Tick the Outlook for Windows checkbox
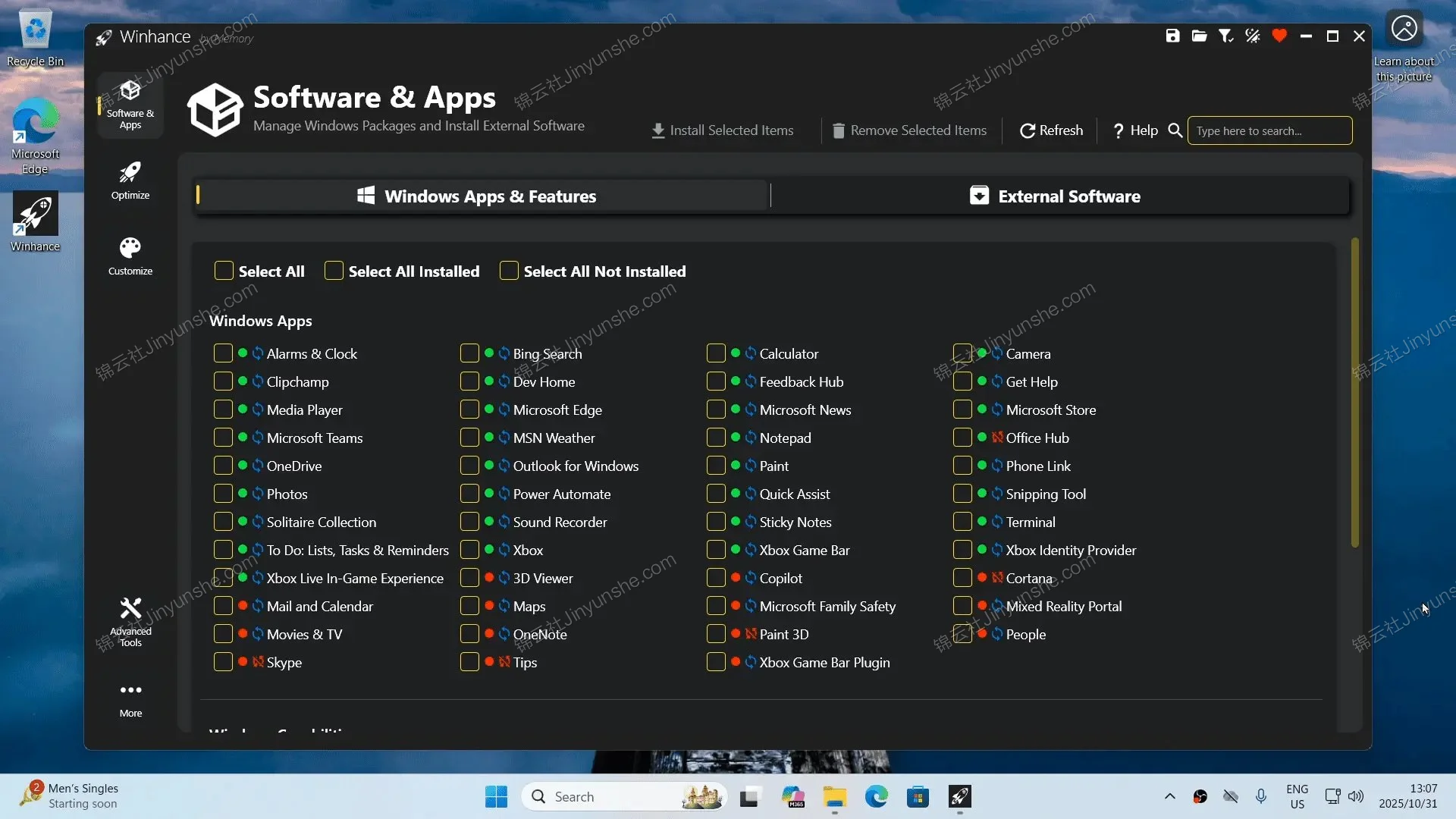The width and height of the screenshot is (1456, 819). 469,466
